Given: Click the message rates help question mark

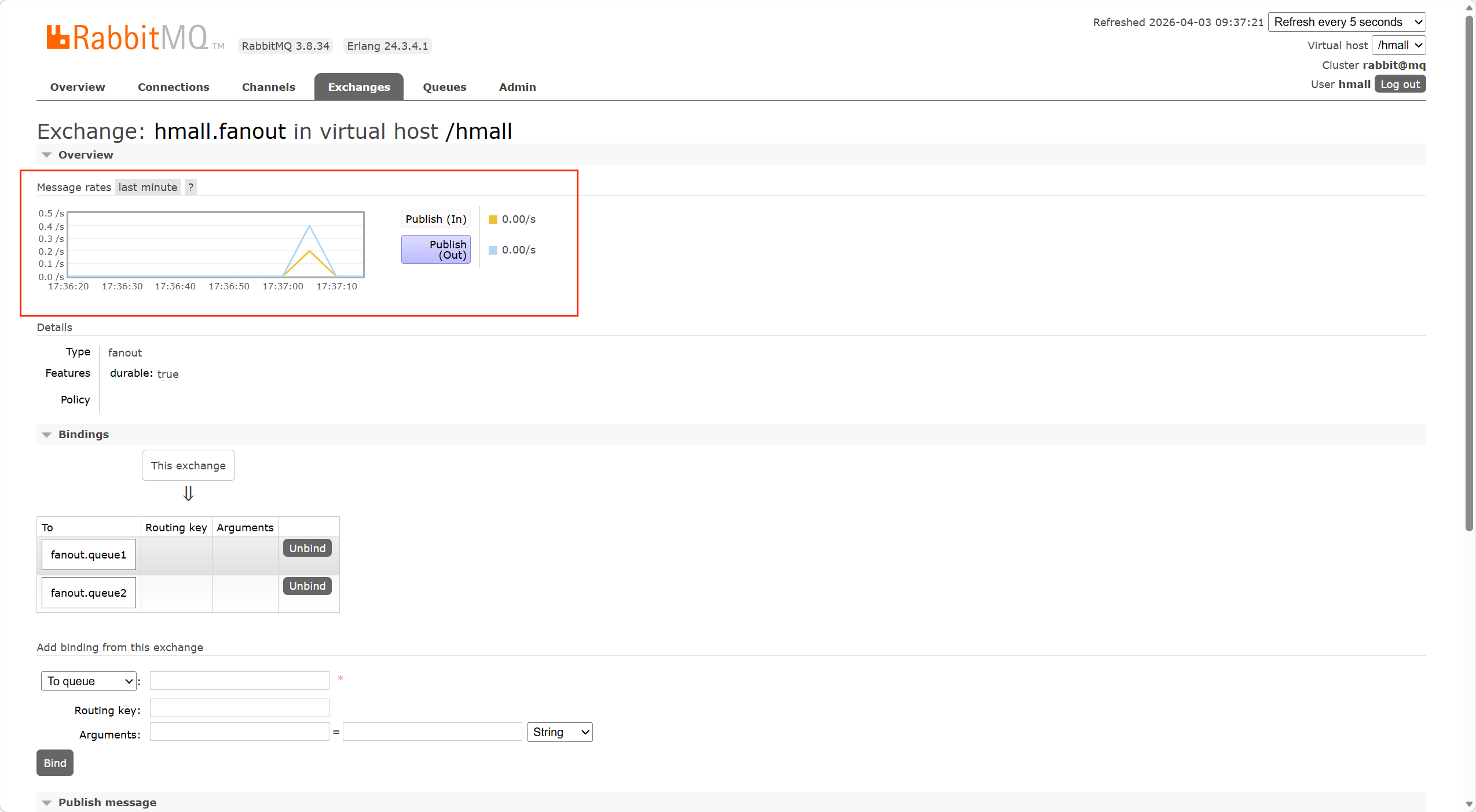Looking at the screenshot, I should 191,187.
